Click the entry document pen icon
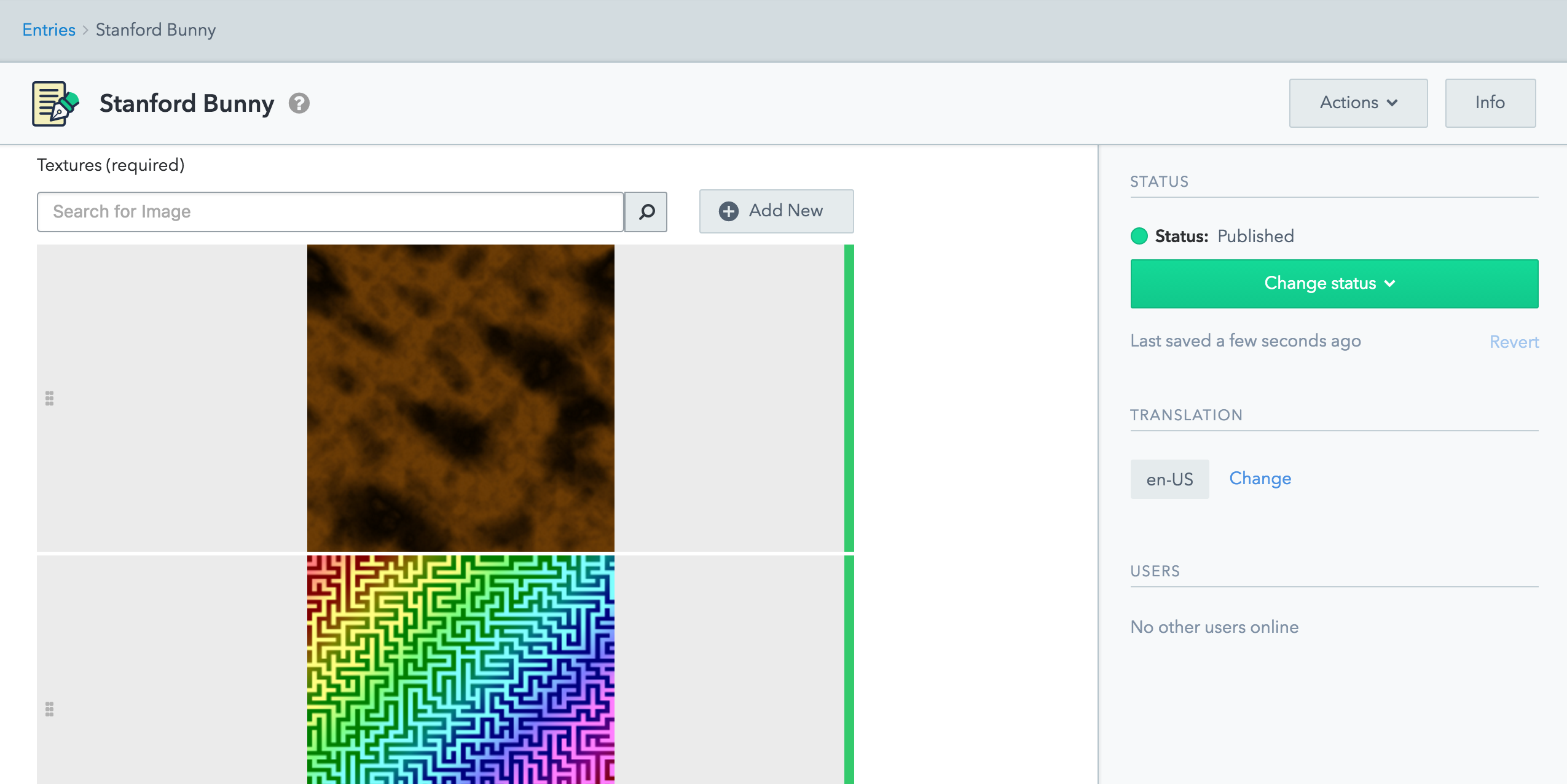The width and height of the screenshot is (1567, 784). coord(55,103)
